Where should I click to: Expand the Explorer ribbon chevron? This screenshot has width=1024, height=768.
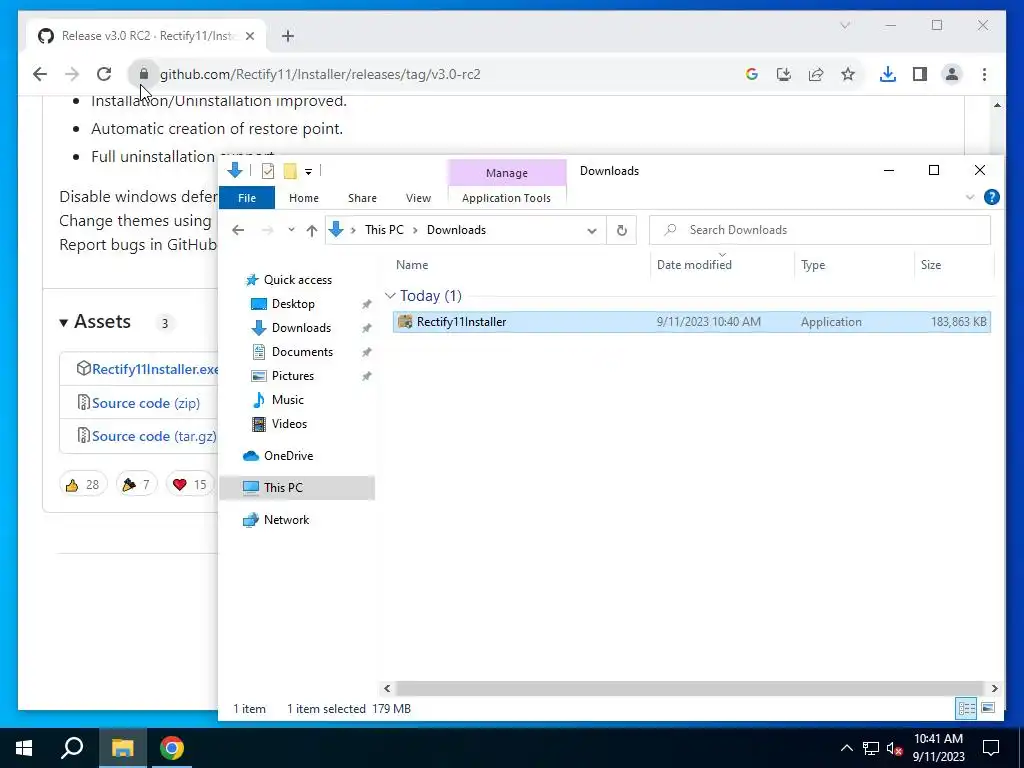970,197
